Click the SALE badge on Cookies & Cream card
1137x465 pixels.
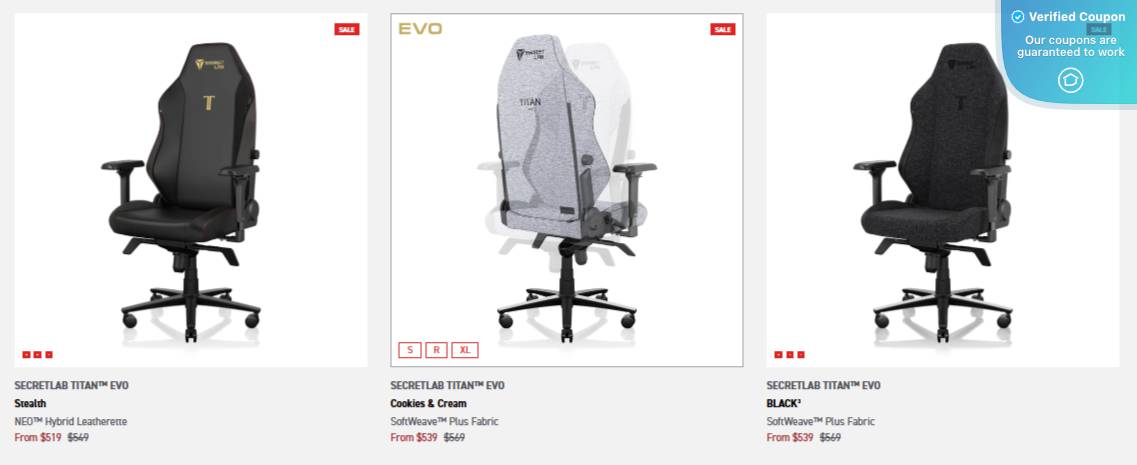click(x=722, y=30)
